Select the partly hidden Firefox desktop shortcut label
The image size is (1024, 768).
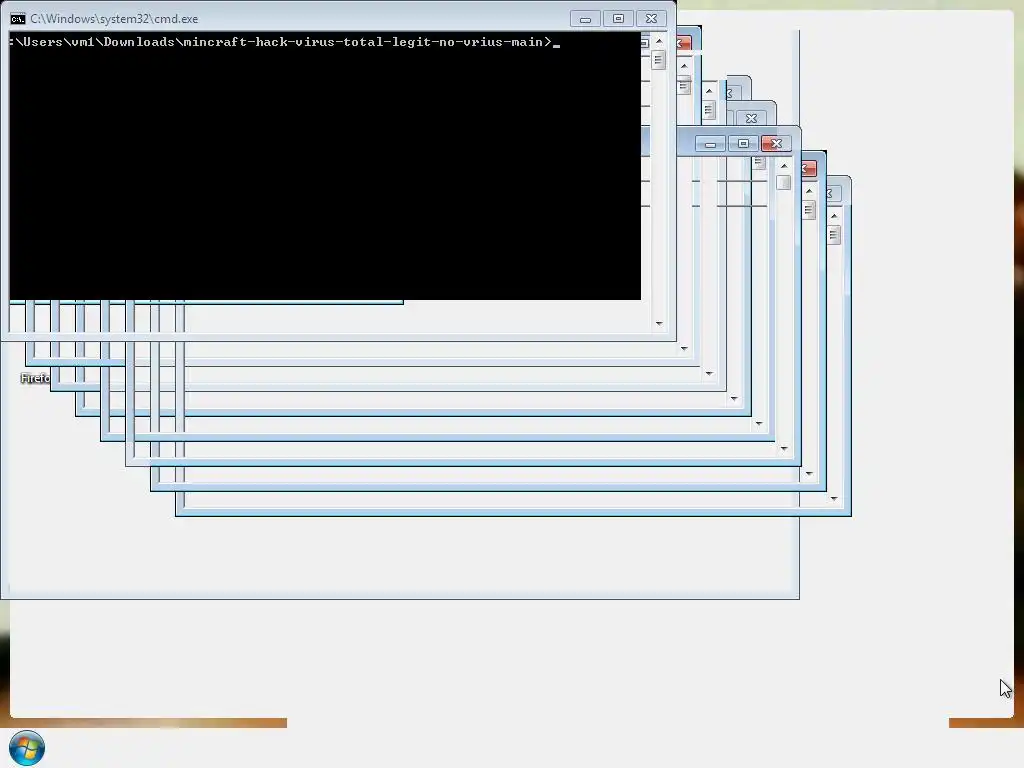(35, 378)
